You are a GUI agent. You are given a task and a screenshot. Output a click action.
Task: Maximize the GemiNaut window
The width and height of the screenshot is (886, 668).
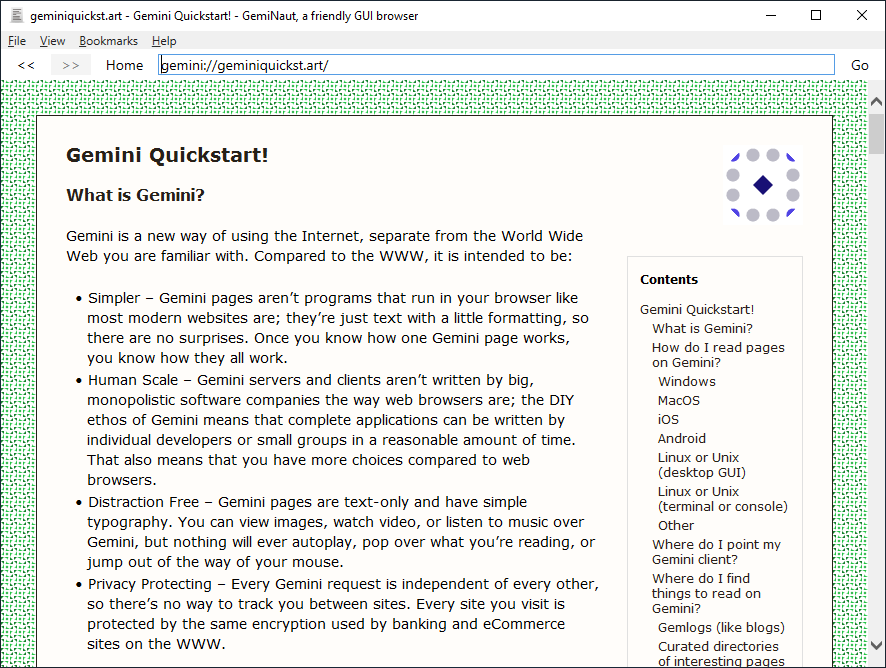pyautogui.click(x=816, y=15)
